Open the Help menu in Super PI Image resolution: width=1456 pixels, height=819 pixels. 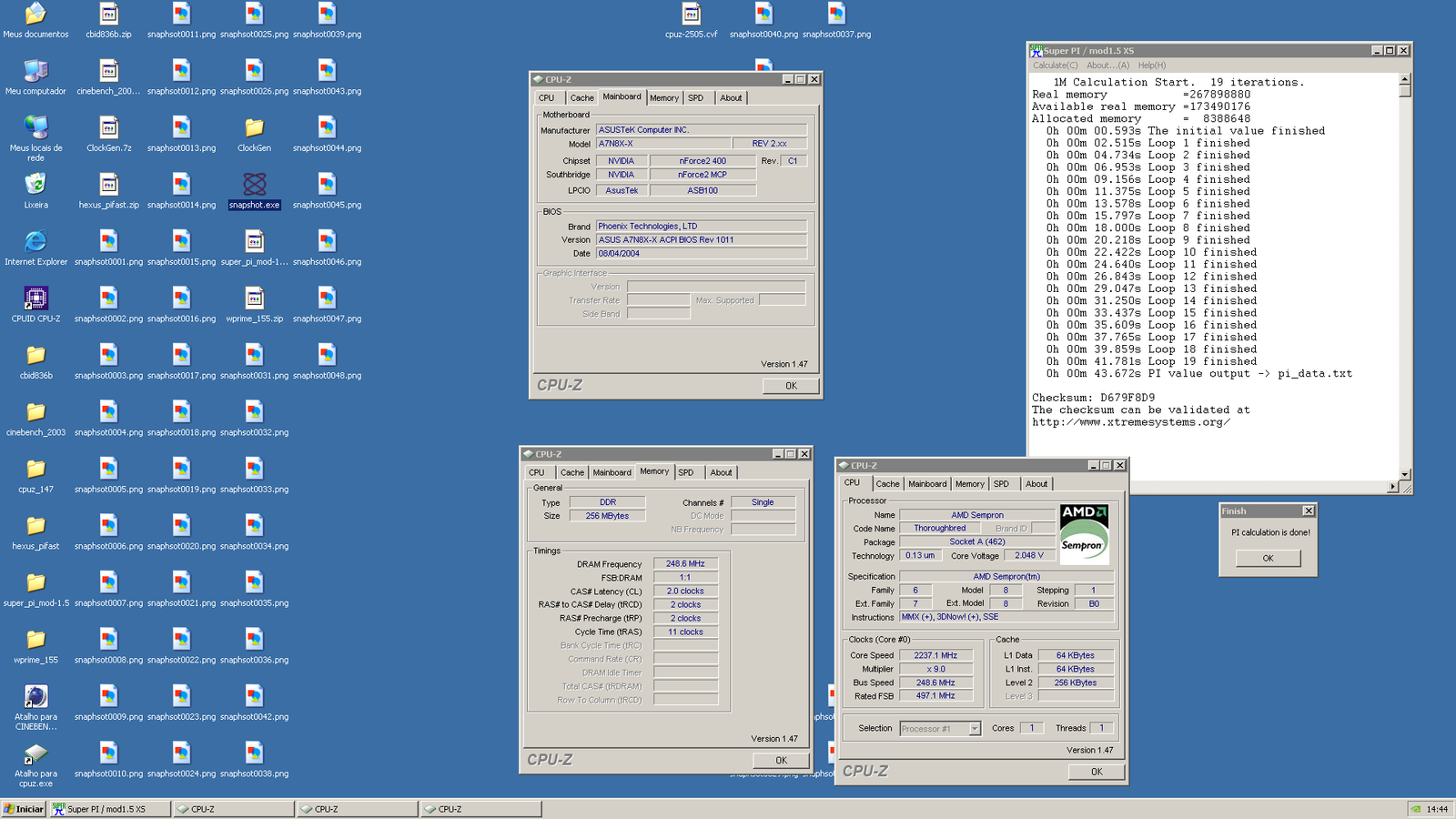click(x=1152, y=65)
